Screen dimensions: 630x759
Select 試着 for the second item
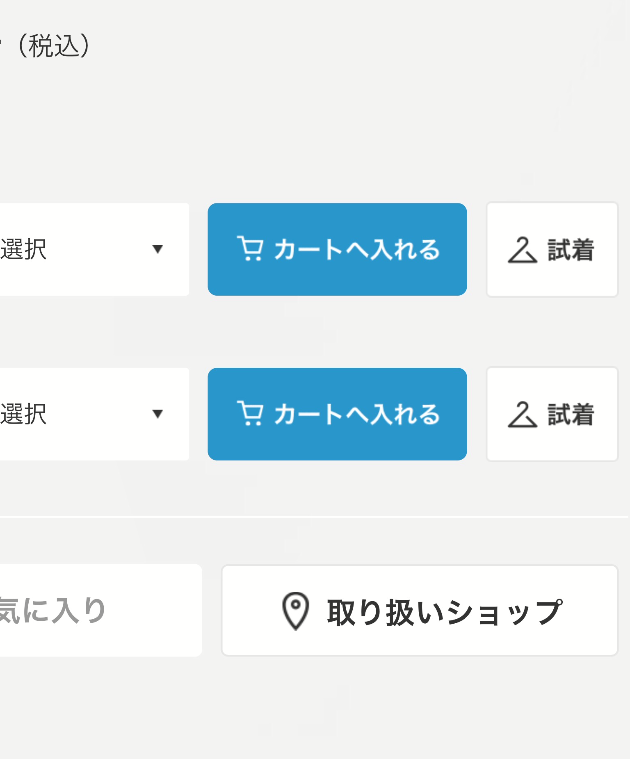(552, 414)
